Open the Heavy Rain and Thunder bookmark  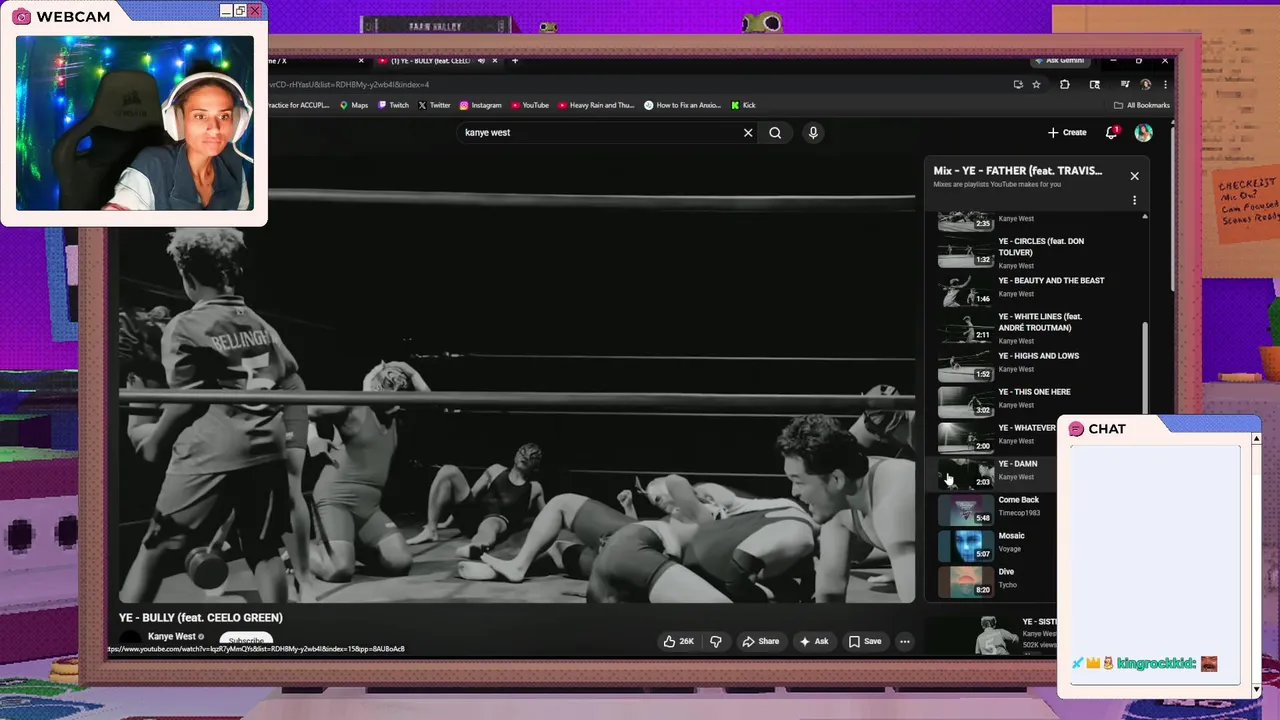pyautogui.click(x=596, y=105)
